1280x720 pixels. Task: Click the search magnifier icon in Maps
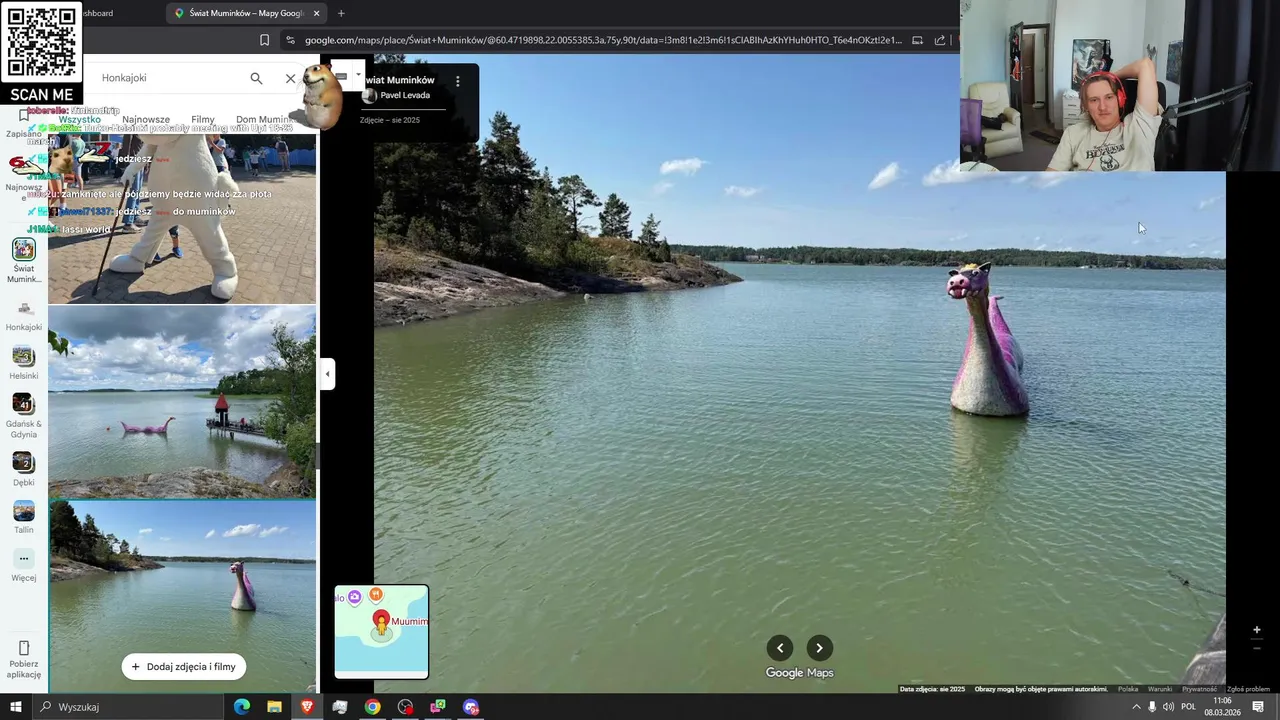[256, 78]
